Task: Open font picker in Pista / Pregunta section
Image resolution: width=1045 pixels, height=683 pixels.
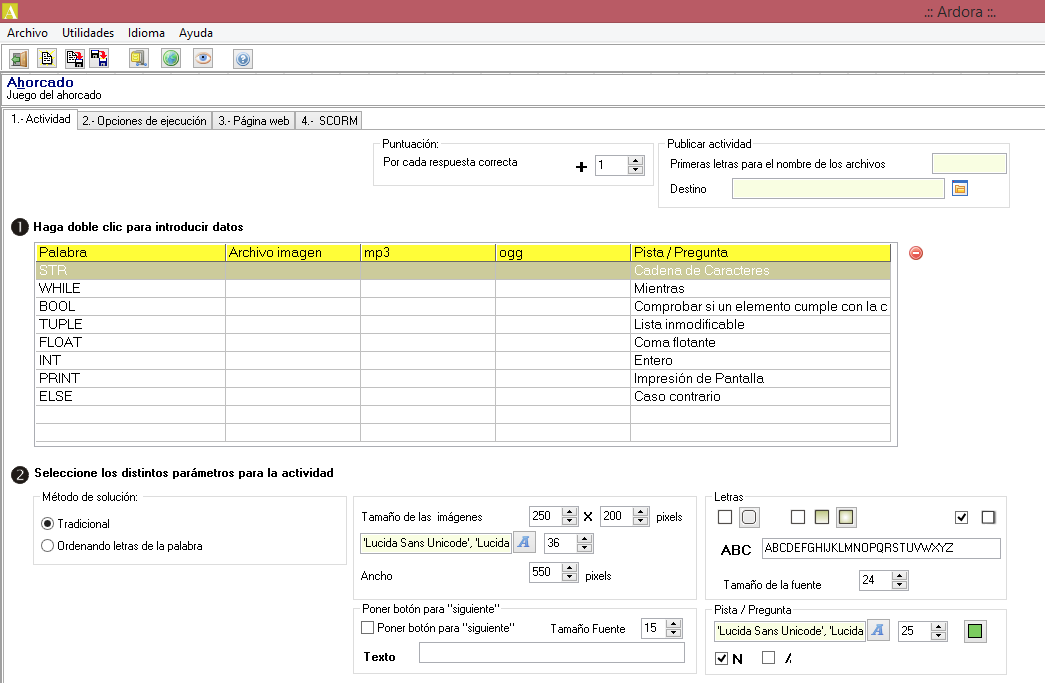Action: point(878,630)
